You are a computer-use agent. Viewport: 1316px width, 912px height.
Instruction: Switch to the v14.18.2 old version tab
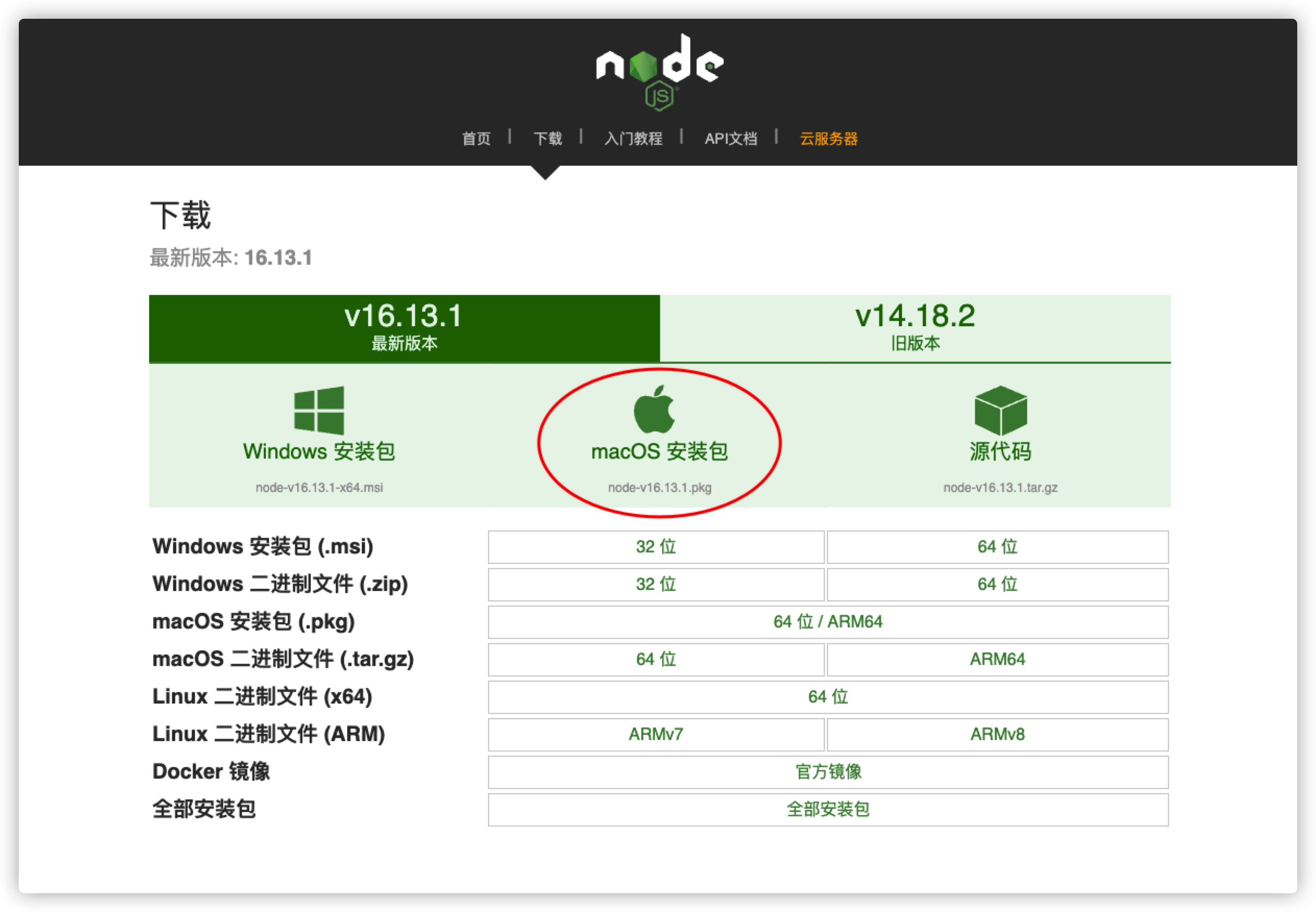coord(915,328)
